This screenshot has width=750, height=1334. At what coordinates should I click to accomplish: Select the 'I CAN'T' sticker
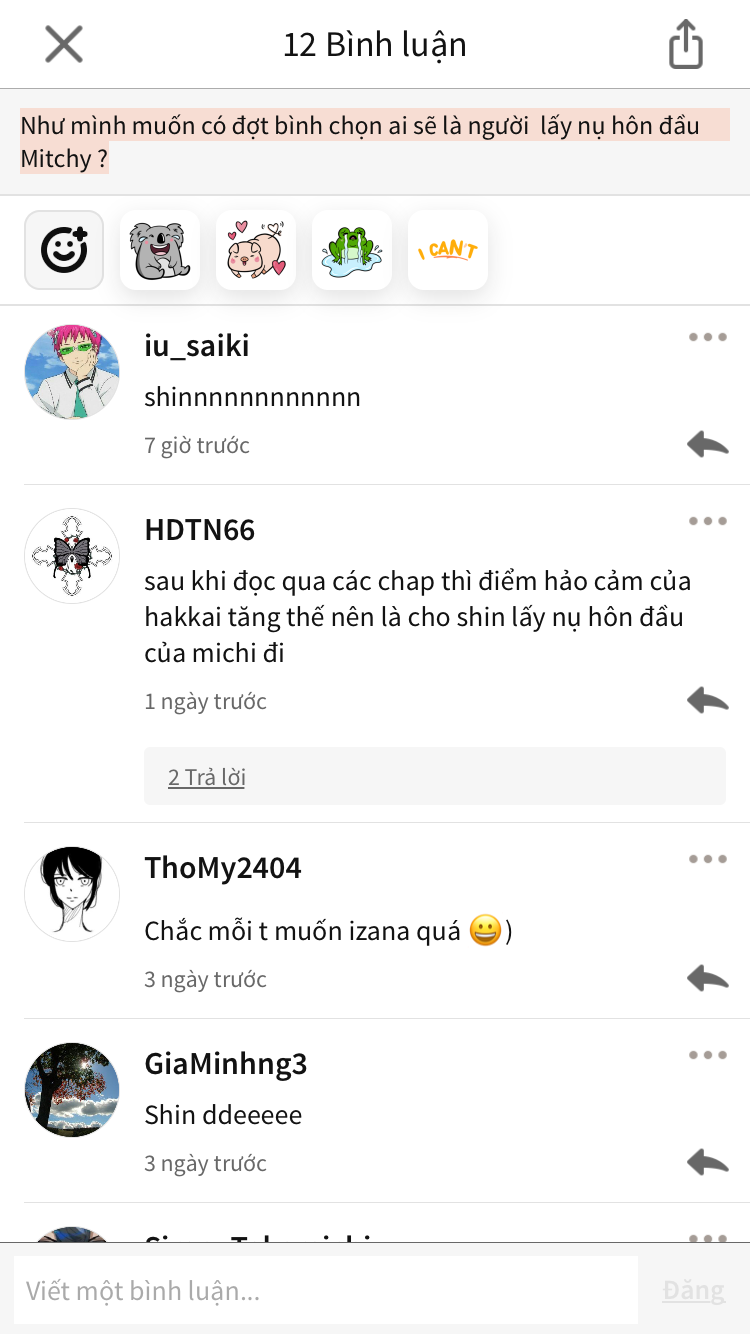click(x=448, y=250)
